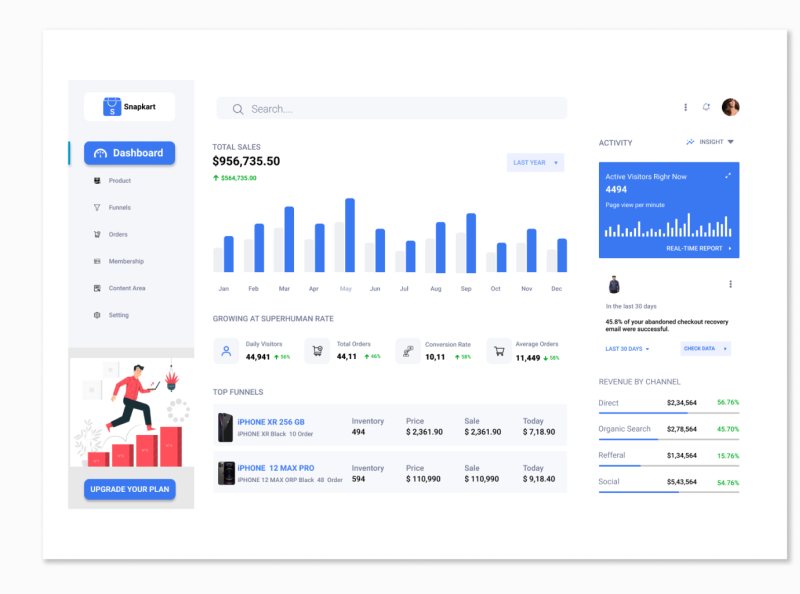The width and height of the screenshot is (800, 594).
Task: Click the REAL-TIME REPORT link
Action: [695, 248]
